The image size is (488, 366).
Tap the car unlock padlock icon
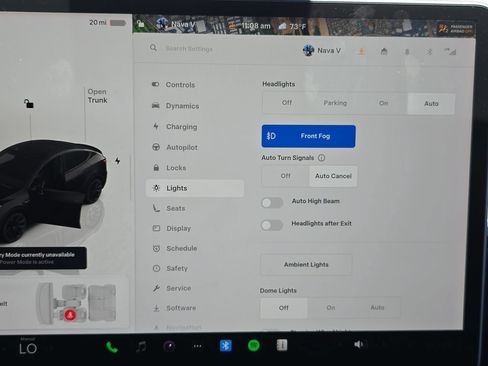pyautogui.click(x=29, y=104)
